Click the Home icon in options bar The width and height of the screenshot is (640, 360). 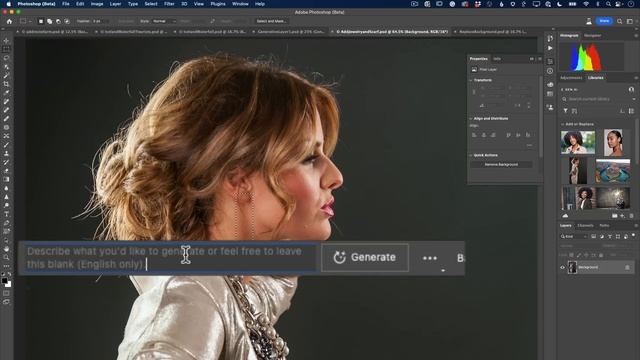tap(9, 21)
